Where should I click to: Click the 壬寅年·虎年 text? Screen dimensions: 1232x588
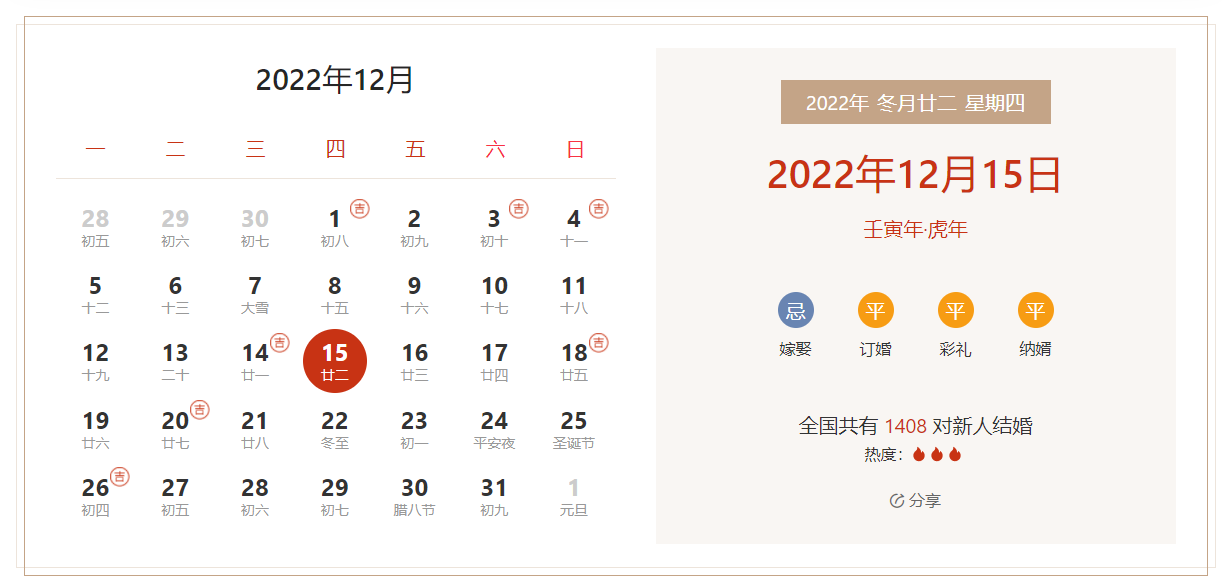pos(916,230)
